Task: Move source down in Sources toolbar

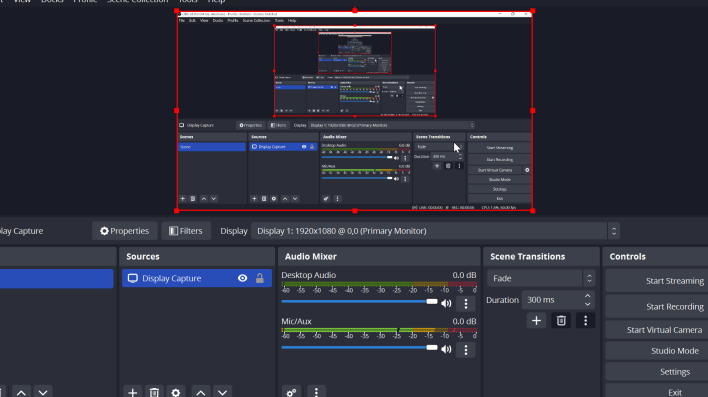Action: 223,392
